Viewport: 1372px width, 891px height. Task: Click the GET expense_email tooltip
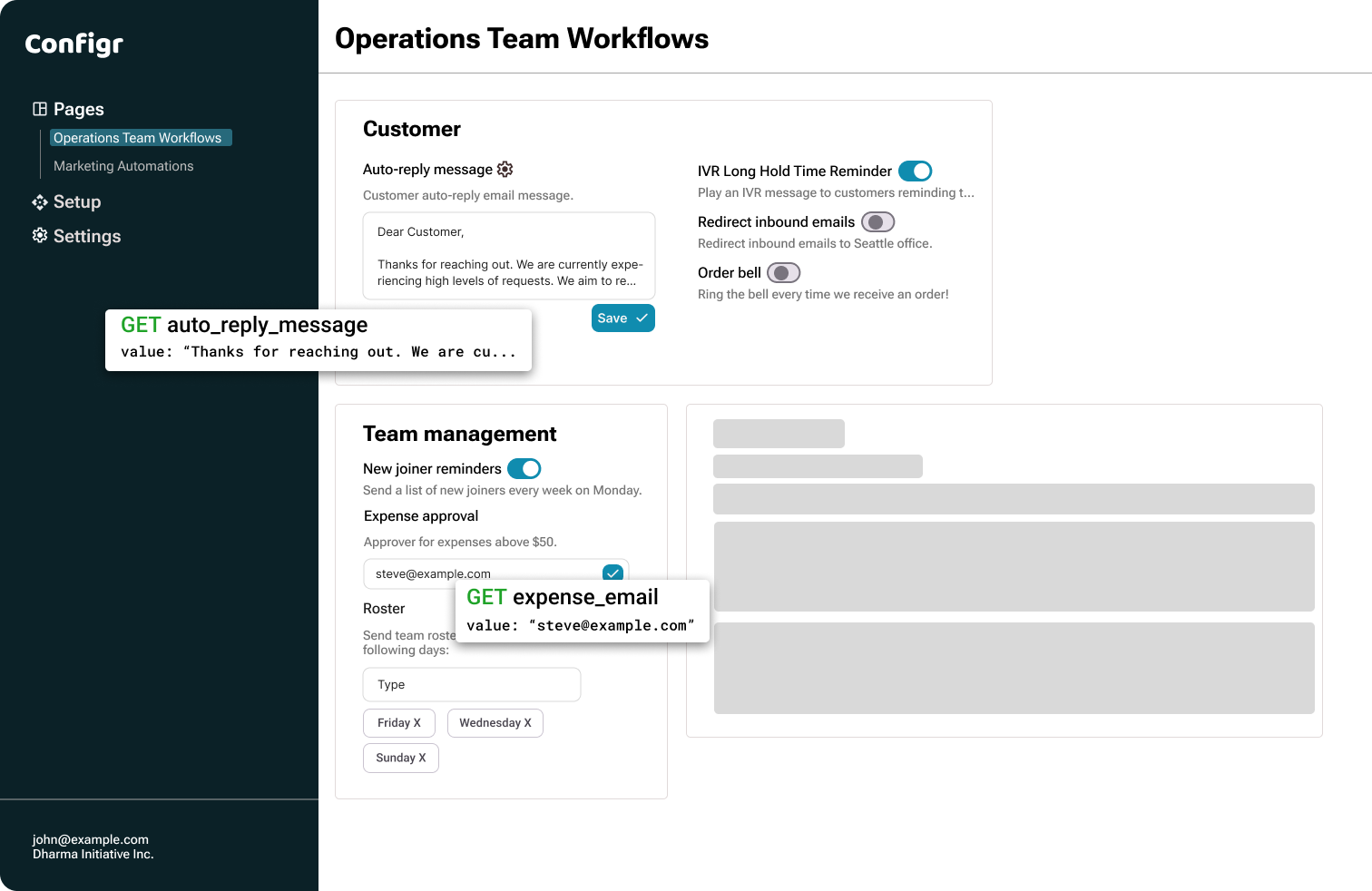coord(583,611)
